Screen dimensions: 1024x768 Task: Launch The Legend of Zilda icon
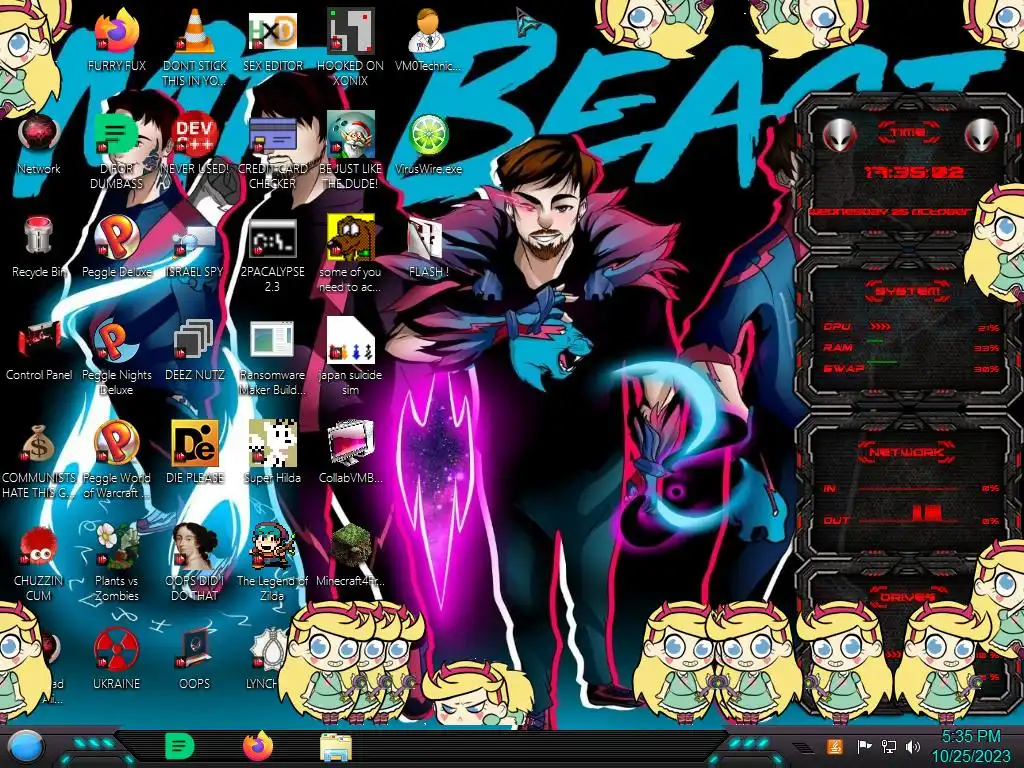(272, 546)
